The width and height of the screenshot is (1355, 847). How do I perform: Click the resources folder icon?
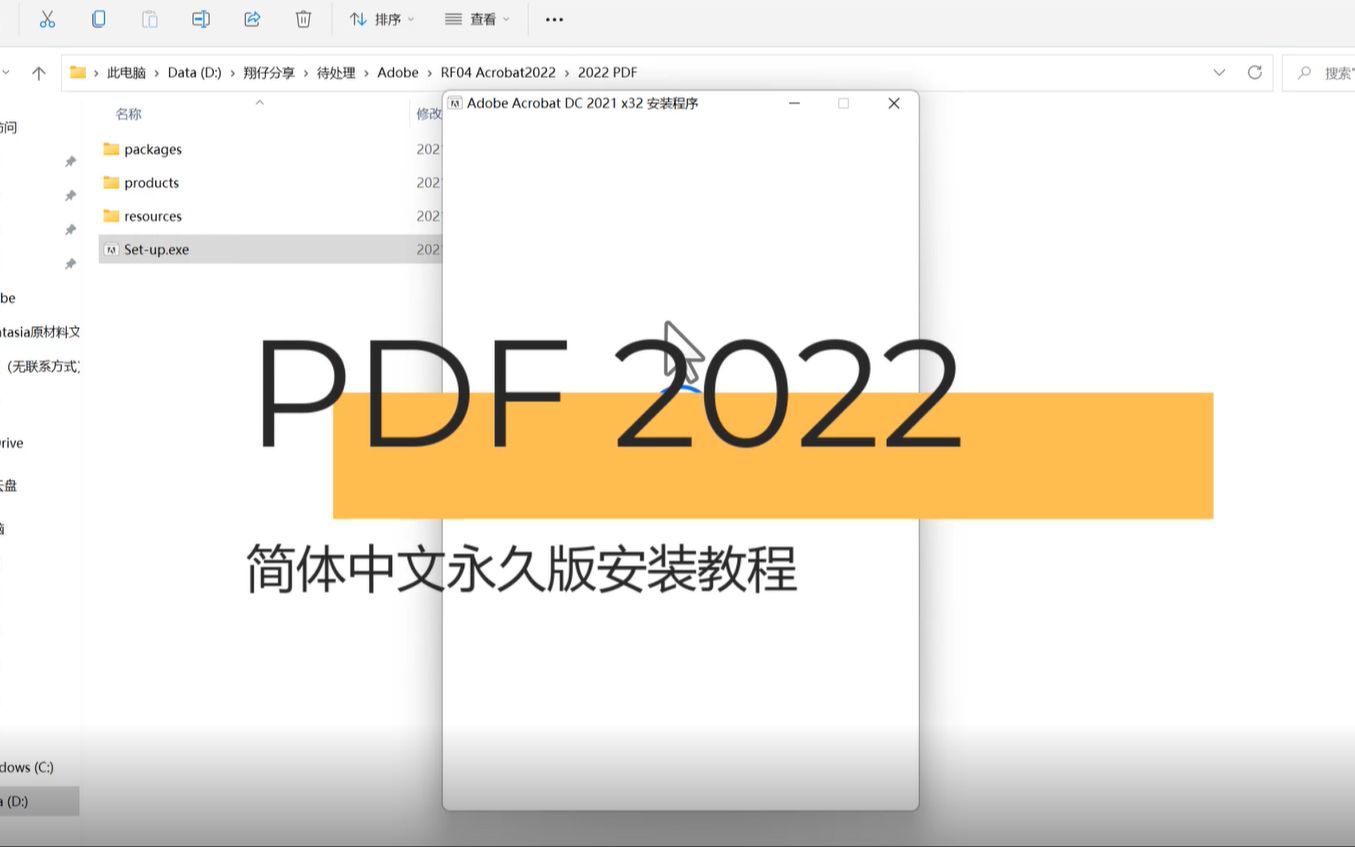(111, 216)
